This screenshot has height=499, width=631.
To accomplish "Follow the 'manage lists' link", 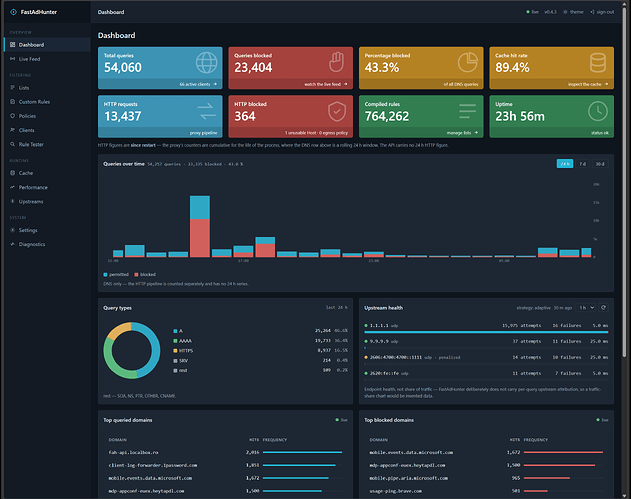I will [462, 133].
